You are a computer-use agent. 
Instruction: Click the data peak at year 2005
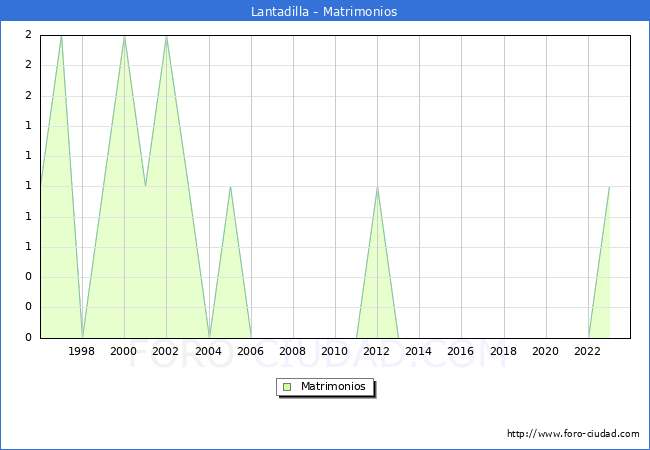tap(230, 187)
